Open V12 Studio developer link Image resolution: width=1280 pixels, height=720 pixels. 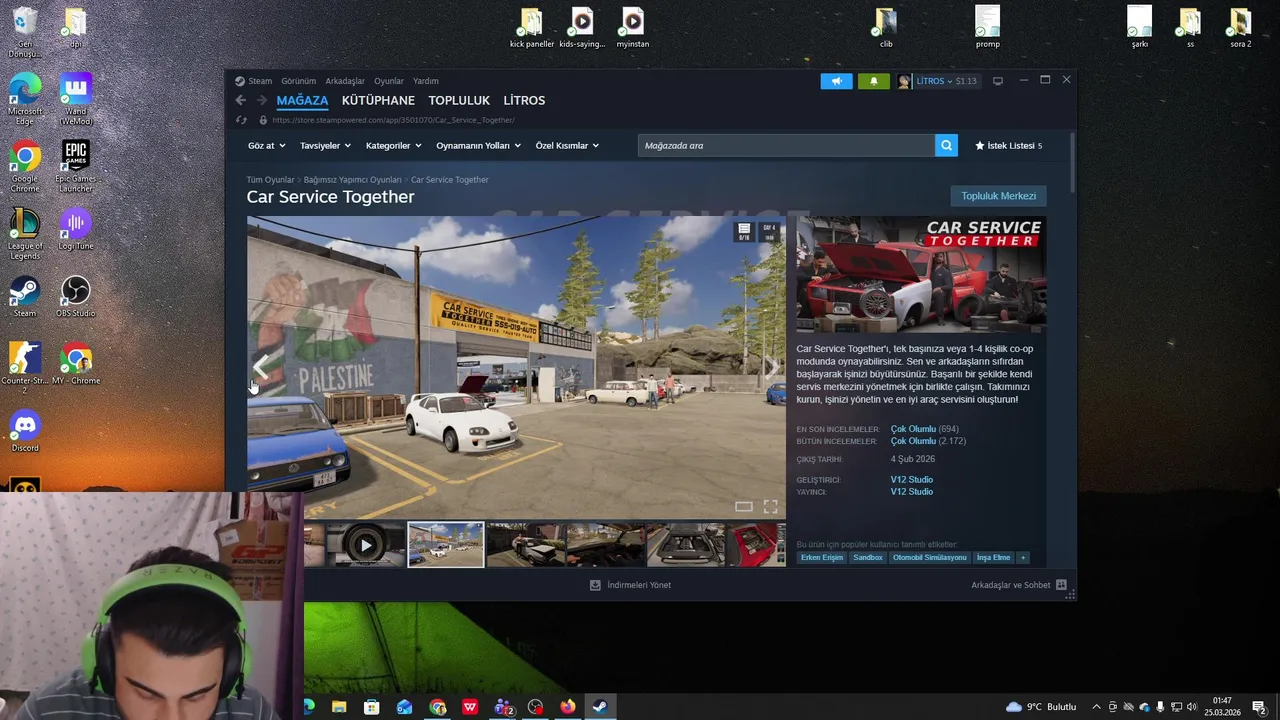(x=911, y=480)
